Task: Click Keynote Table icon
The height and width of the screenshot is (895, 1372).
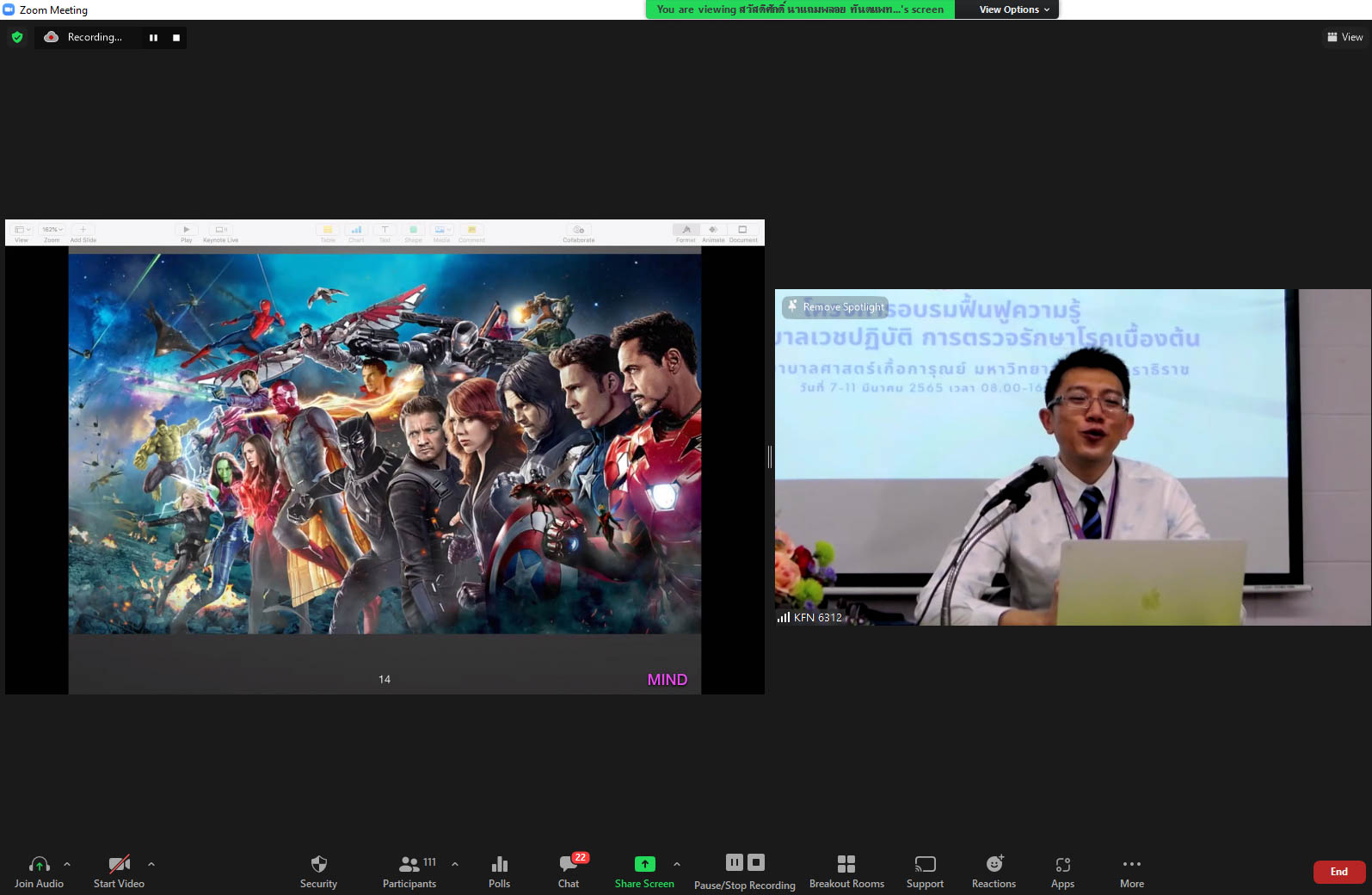Action: (328, 231)
